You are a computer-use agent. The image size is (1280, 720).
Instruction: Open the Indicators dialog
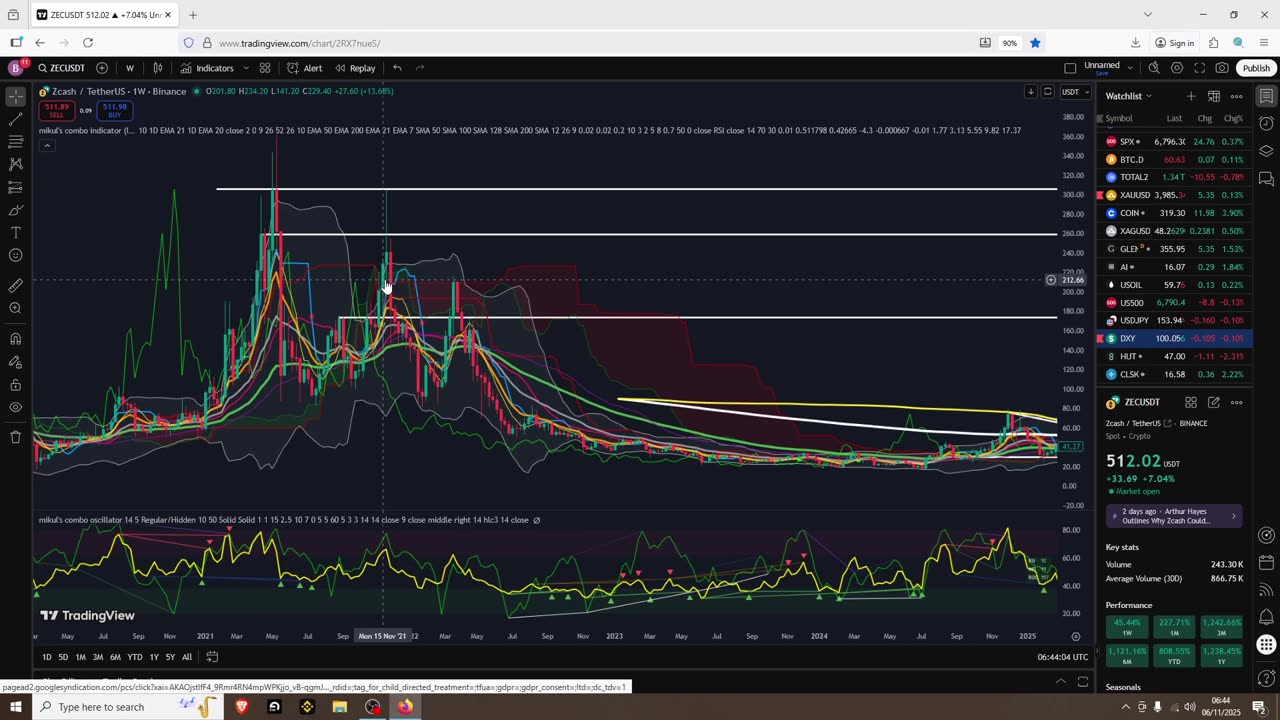[207, 68]
